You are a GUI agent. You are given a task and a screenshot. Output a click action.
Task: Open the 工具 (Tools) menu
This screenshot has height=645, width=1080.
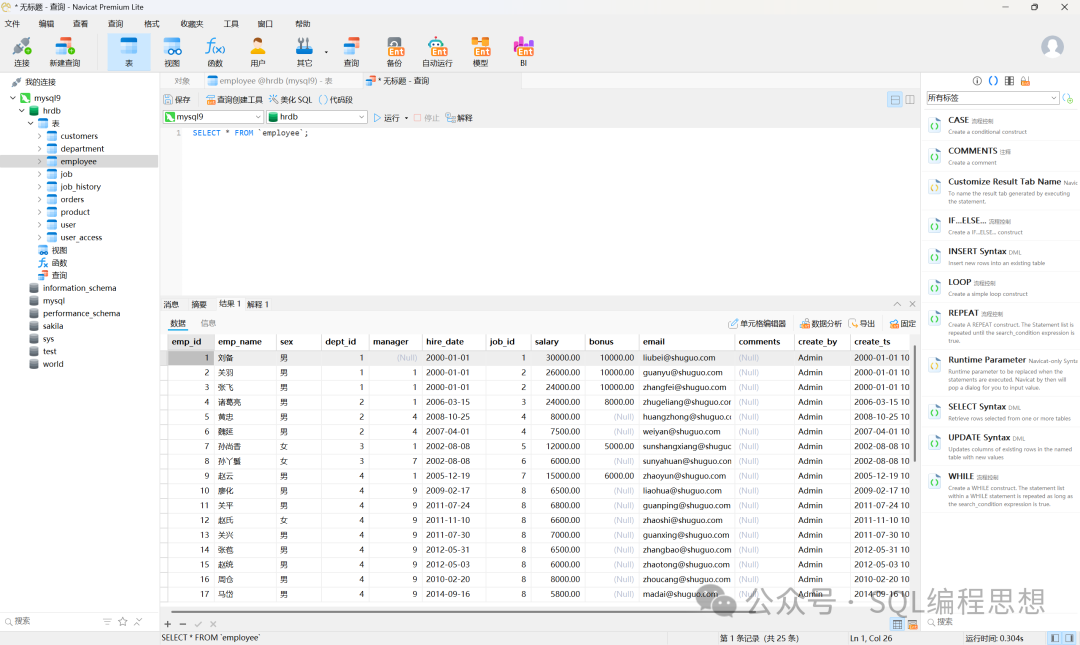tap(231, 23)
